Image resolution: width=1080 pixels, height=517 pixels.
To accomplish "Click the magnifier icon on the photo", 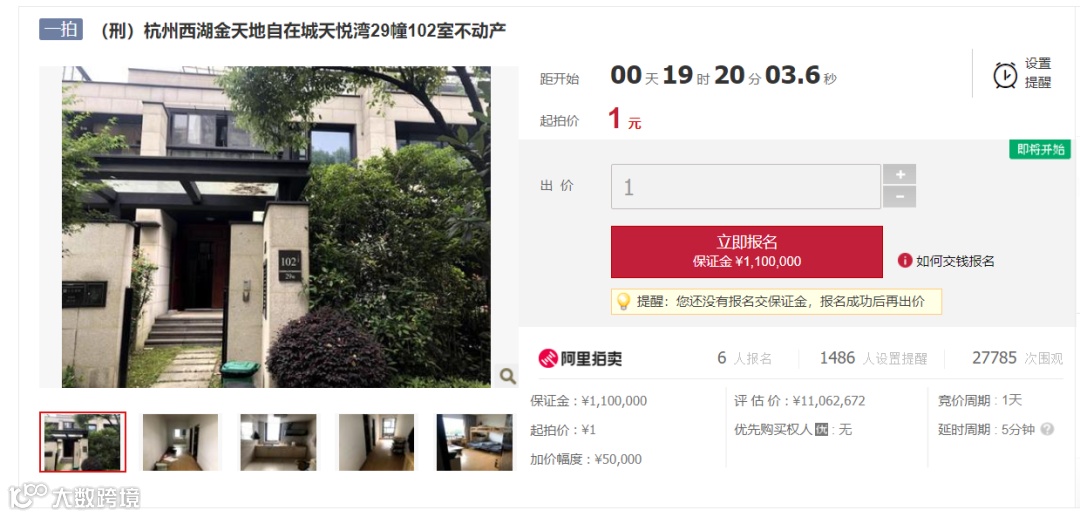I will [507, 376].
